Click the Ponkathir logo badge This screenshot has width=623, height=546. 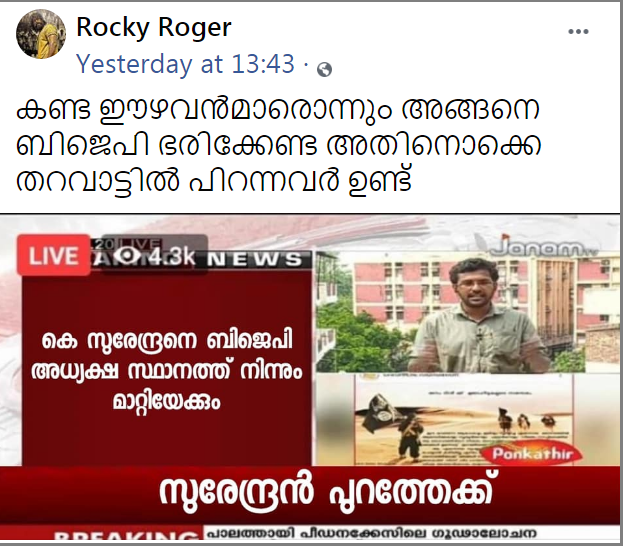coord(532,453)
